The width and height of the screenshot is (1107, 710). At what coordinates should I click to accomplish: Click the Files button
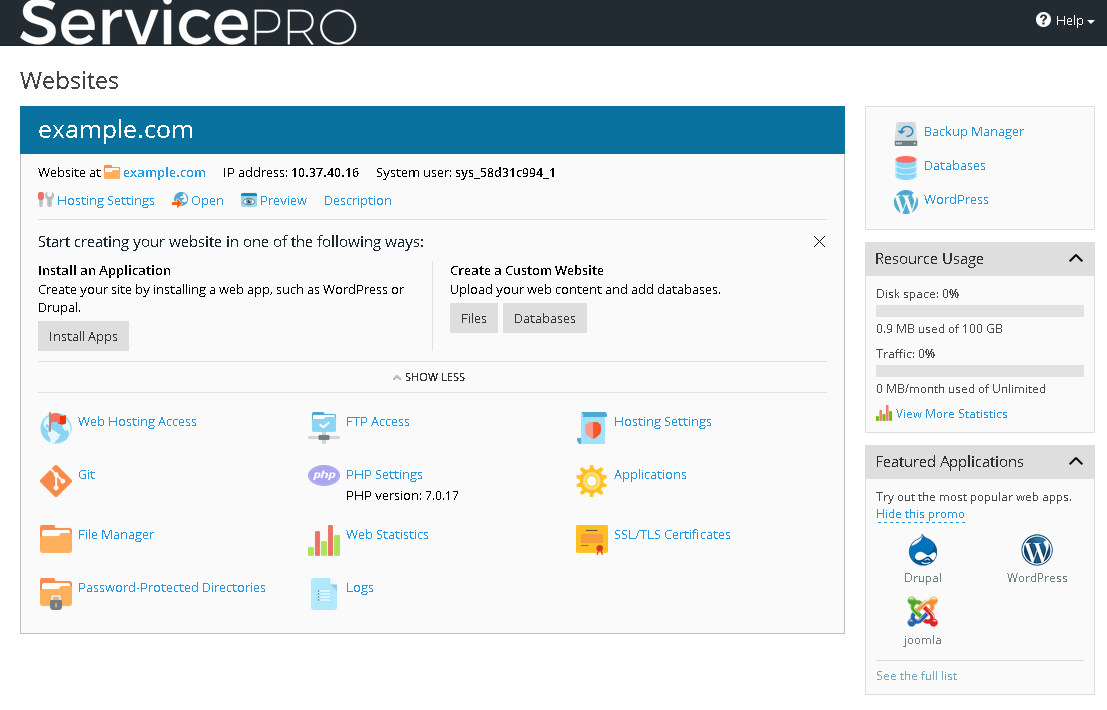(473, 319)
